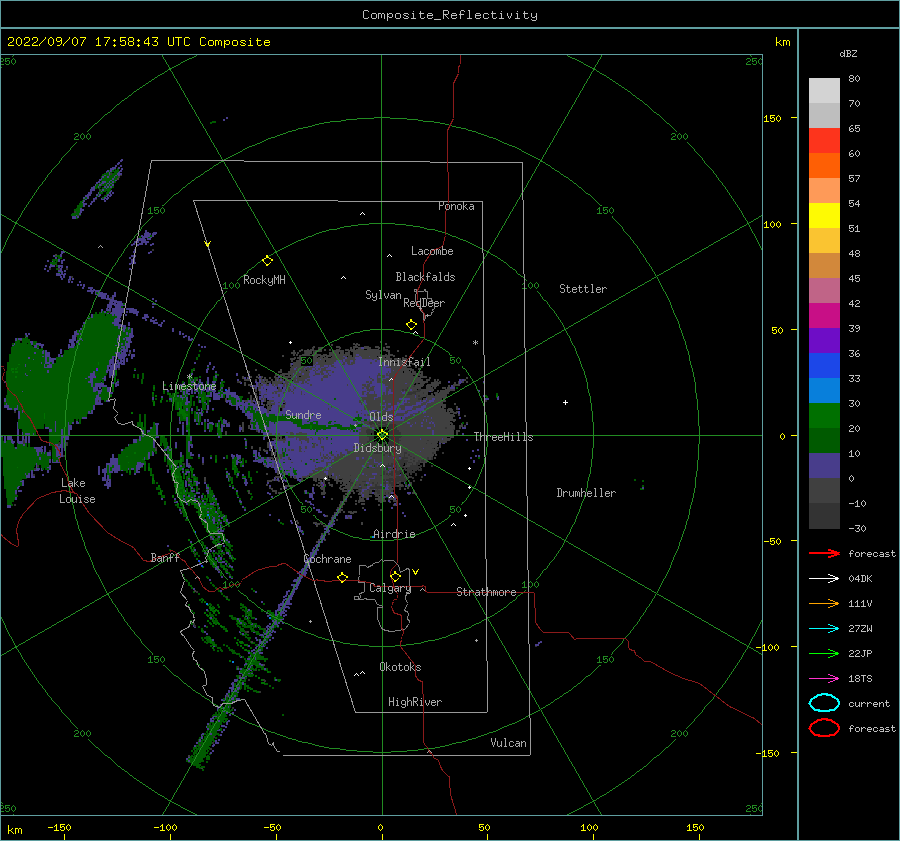900x841 pixels.
Task: Click the light grey 80–70 dBZ swatch
Action: [824, 91]
